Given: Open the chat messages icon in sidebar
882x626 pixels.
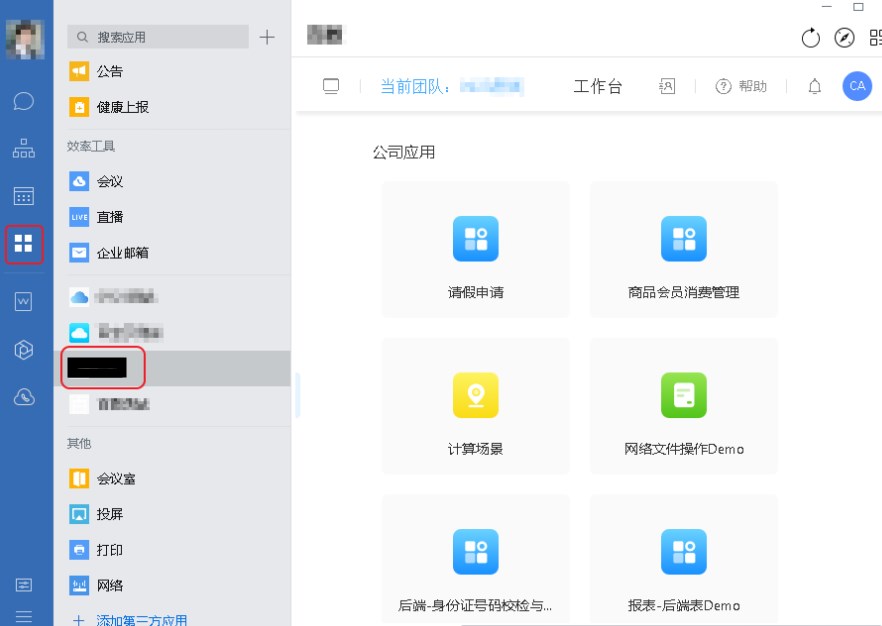Looking at the screenshot, I should 24,101.
